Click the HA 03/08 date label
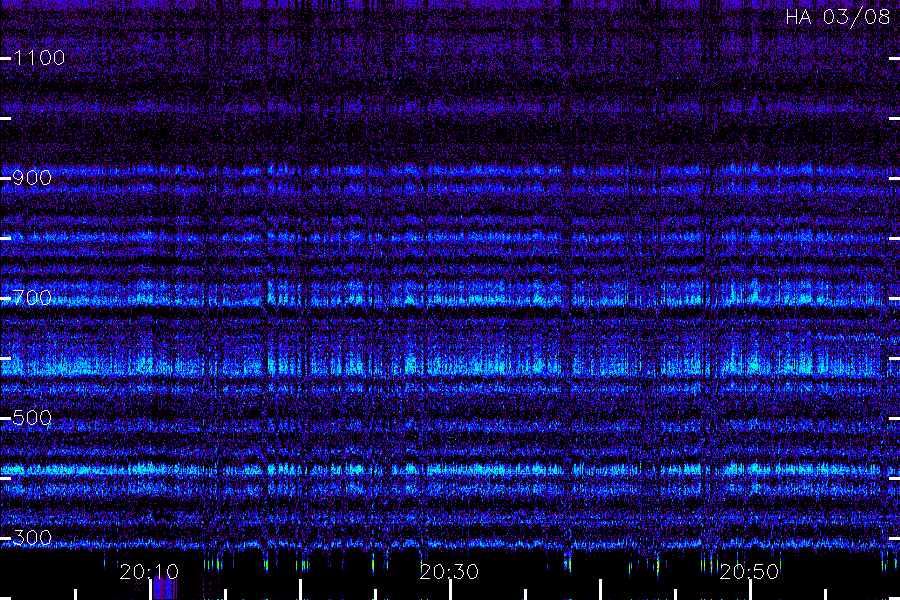900x600 pixels. tap(837, 17)
